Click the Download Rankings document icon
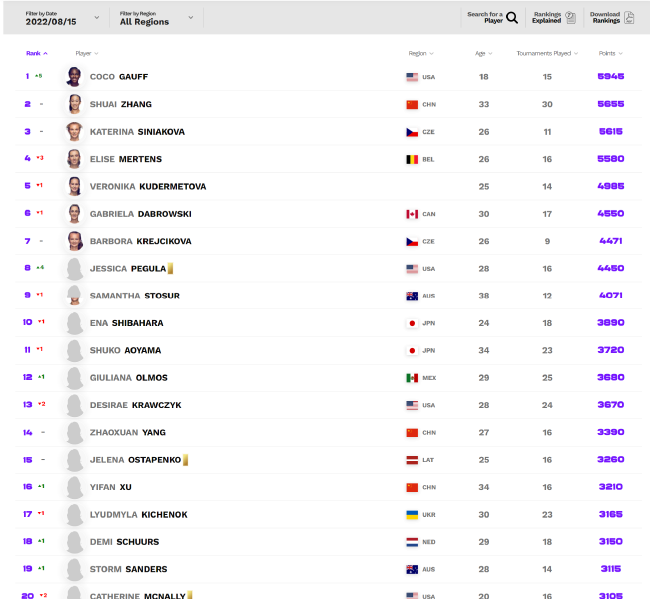Screen dimensions: 650x599 [x=629, y=17]
